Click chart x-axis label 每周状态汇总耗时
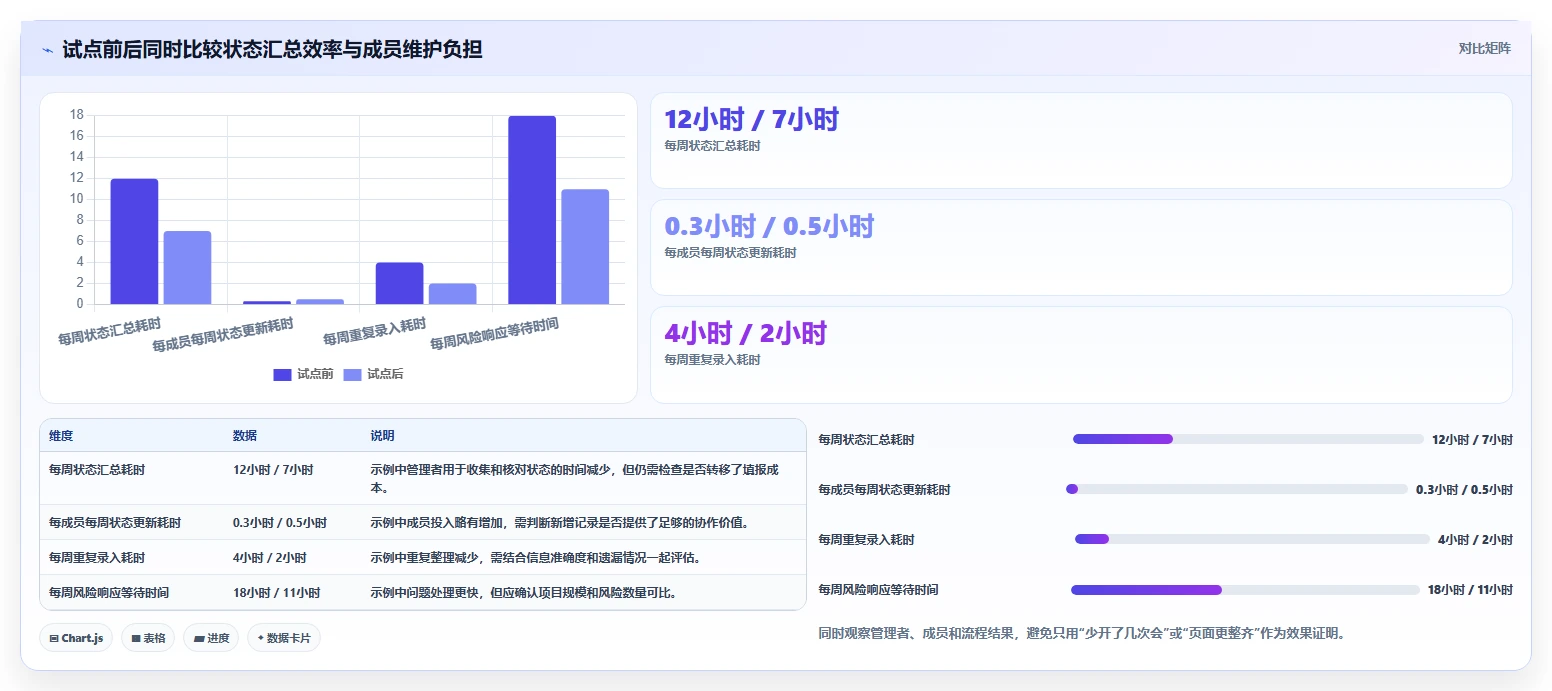This screenshot has width=1552, height=691. tap(110, 331)
